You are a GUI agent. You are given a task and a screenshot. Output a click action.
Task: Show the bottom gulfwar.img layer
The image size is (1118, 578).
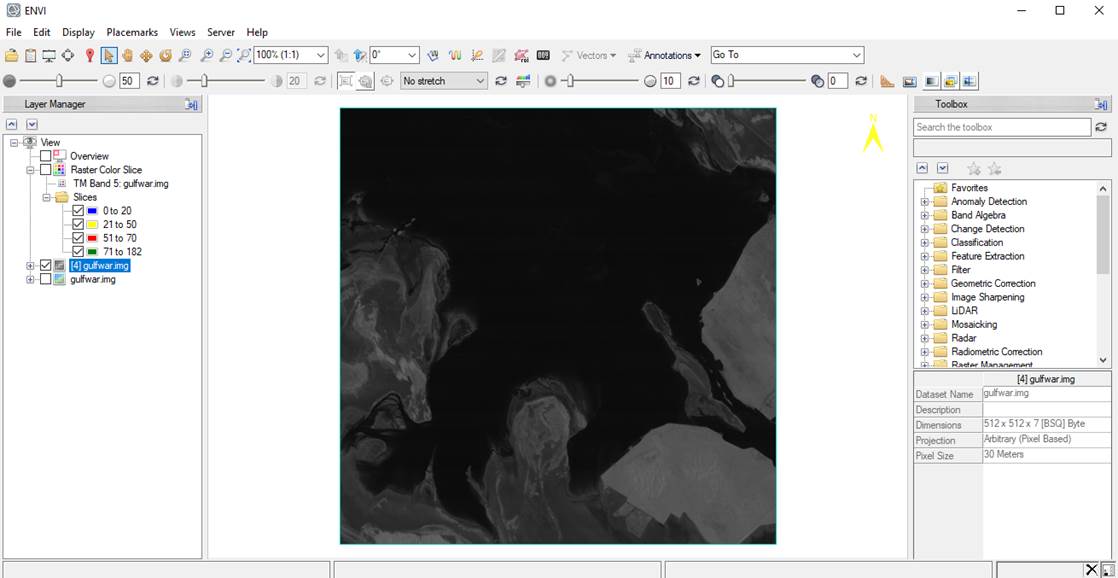(46, 279)
